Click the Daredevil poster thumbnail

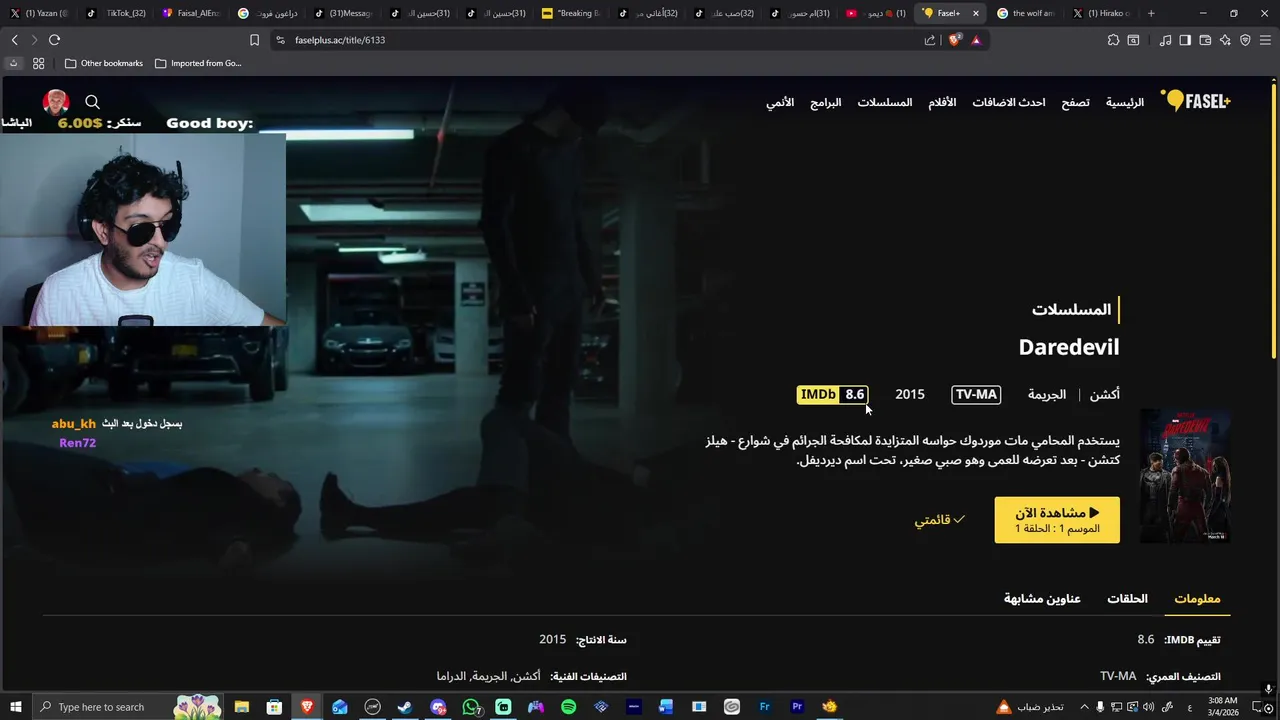click(1185, 475)
